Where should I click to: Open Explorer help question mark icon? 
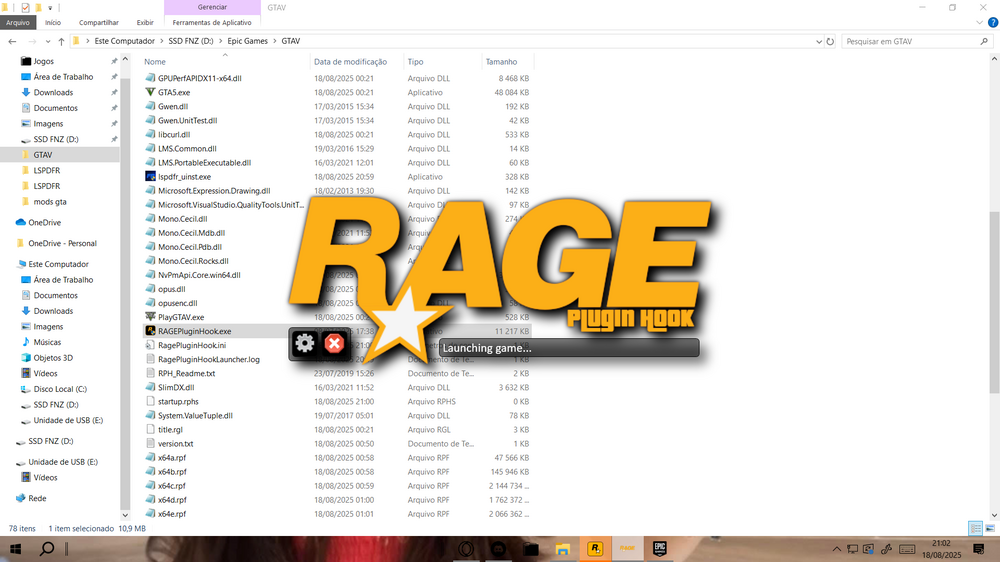[x=992, y=22]
